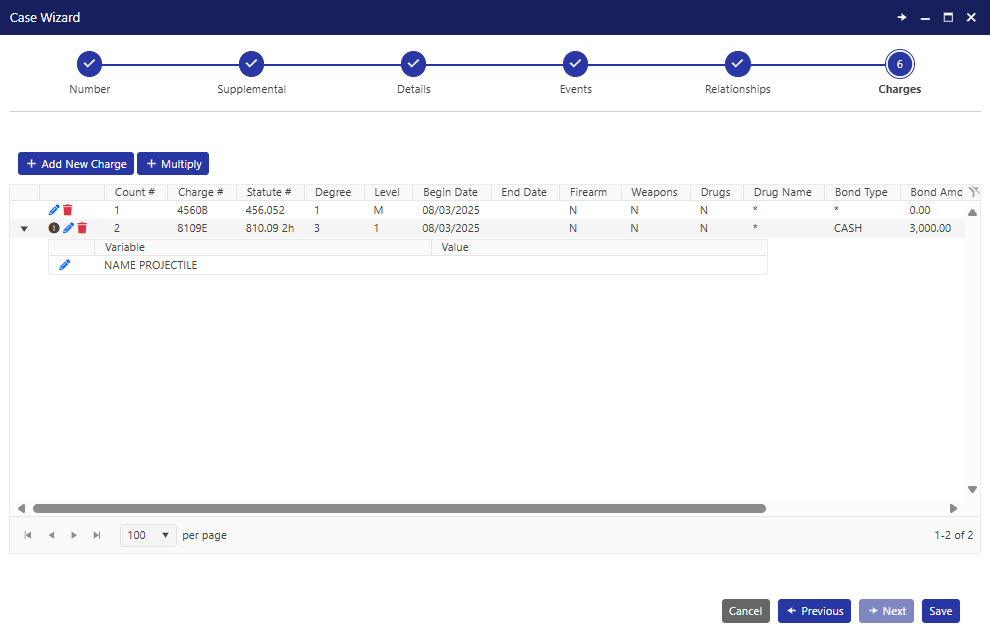
Task: Delete charge 8109E using trash icon
Action: click(82, 228)
